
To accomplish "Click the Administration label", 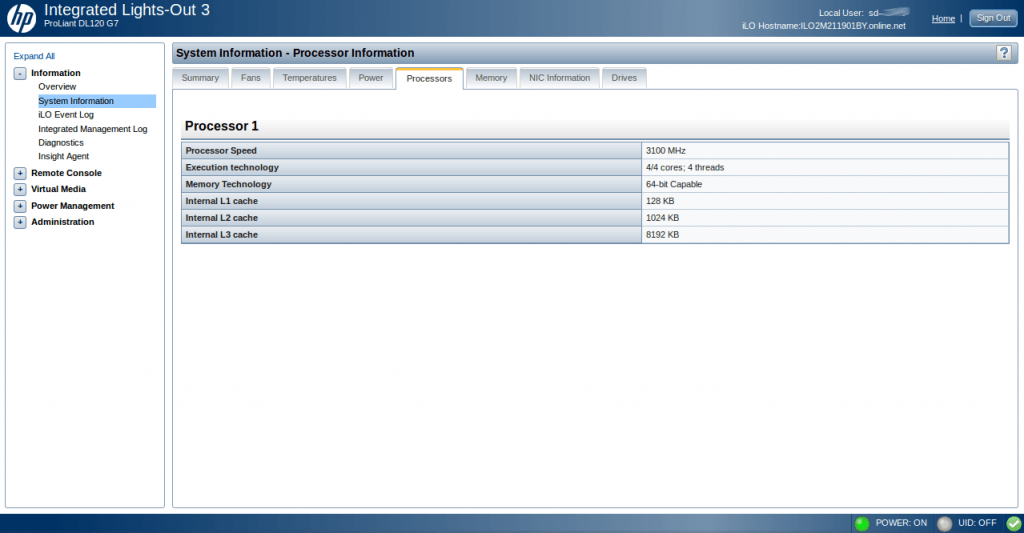I will point(63,222).
